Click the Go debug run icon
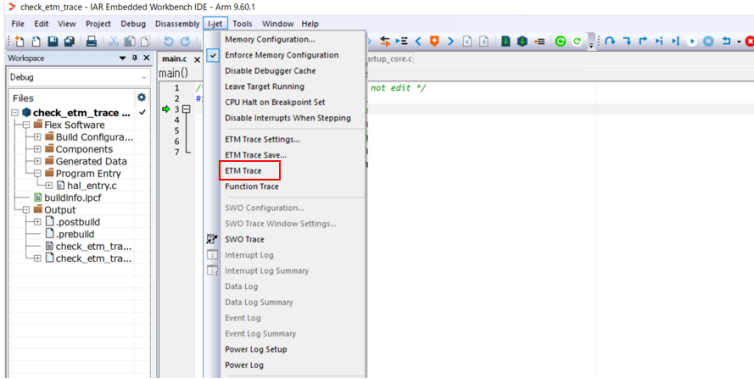Screen dimensions: 754x379 (691, 41)
